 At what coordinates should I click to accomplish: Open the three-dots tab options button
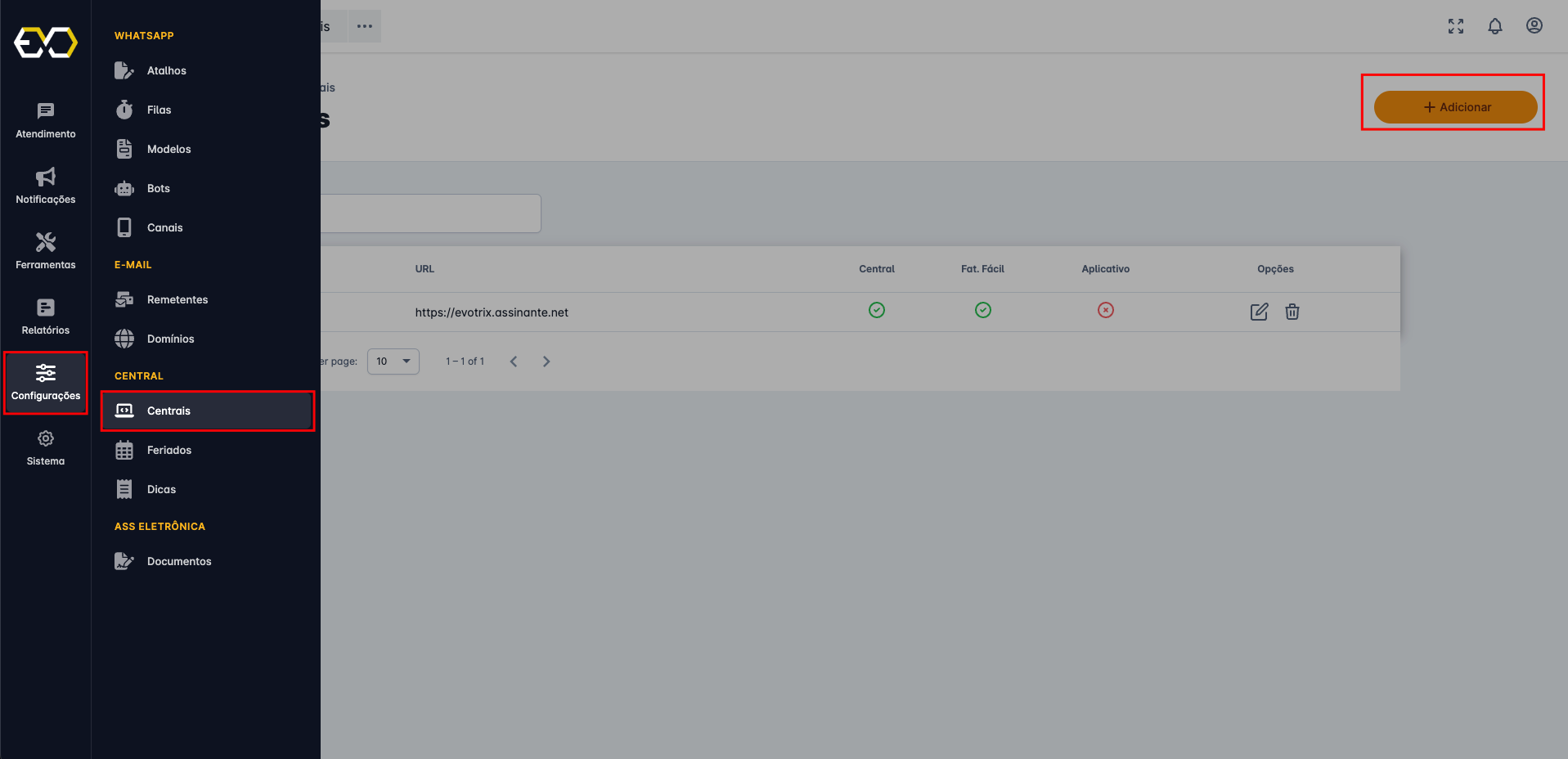(x=365, y=26)
